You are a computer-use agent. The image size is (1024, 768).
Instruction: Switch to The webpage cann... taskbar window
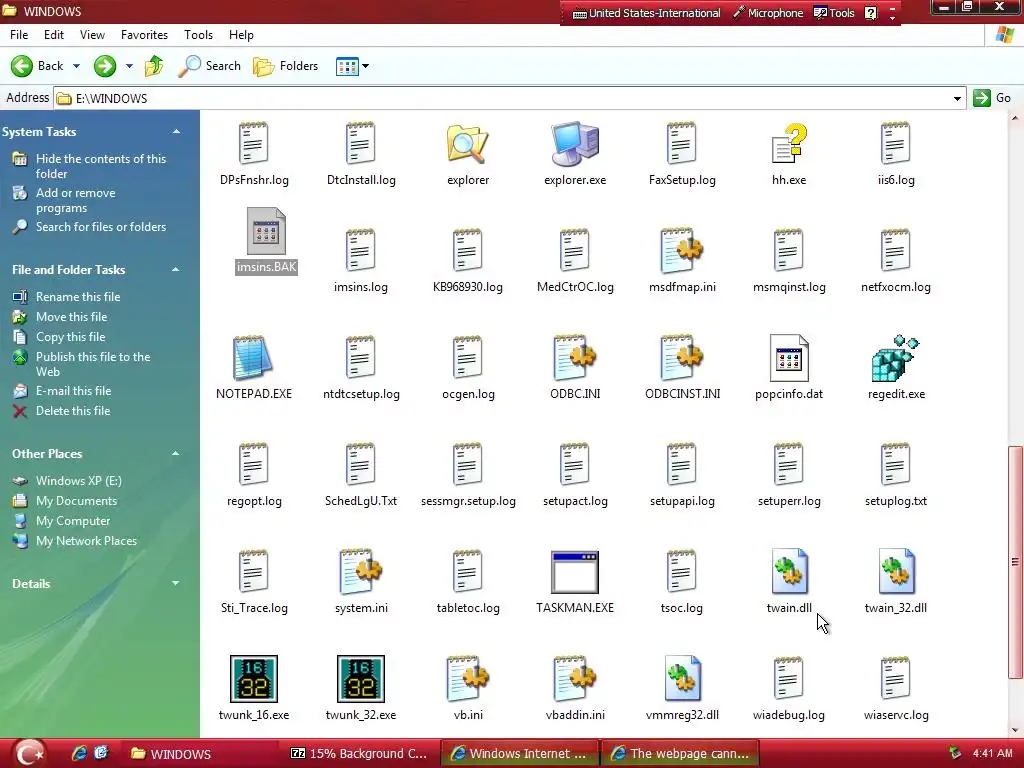pos(680,754)
